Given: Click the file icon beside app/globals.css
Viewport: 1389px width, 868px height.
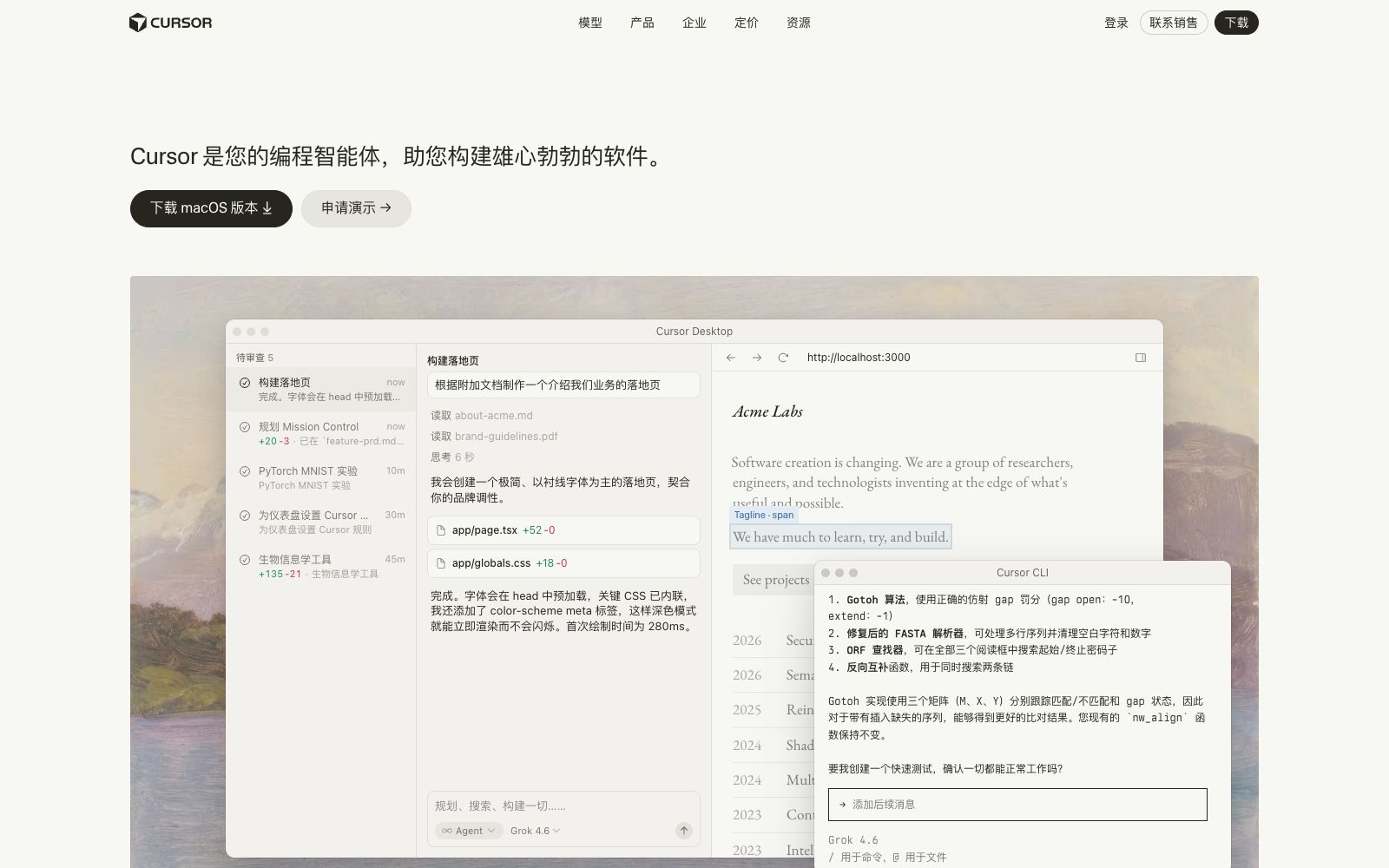Looking at the screenshot, I should click(441, 563).
